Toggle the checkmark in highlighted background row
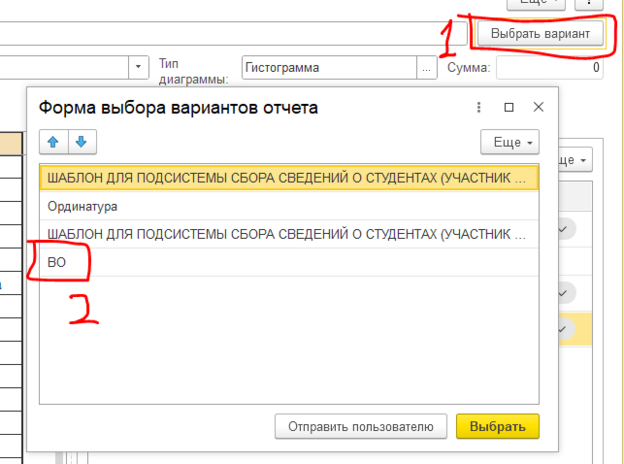624x464 pixels. (x=564, y=327)
